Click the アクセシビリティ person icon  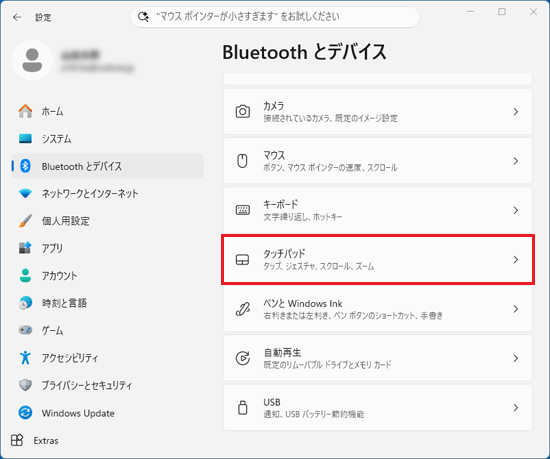click(x=25, y=358)
